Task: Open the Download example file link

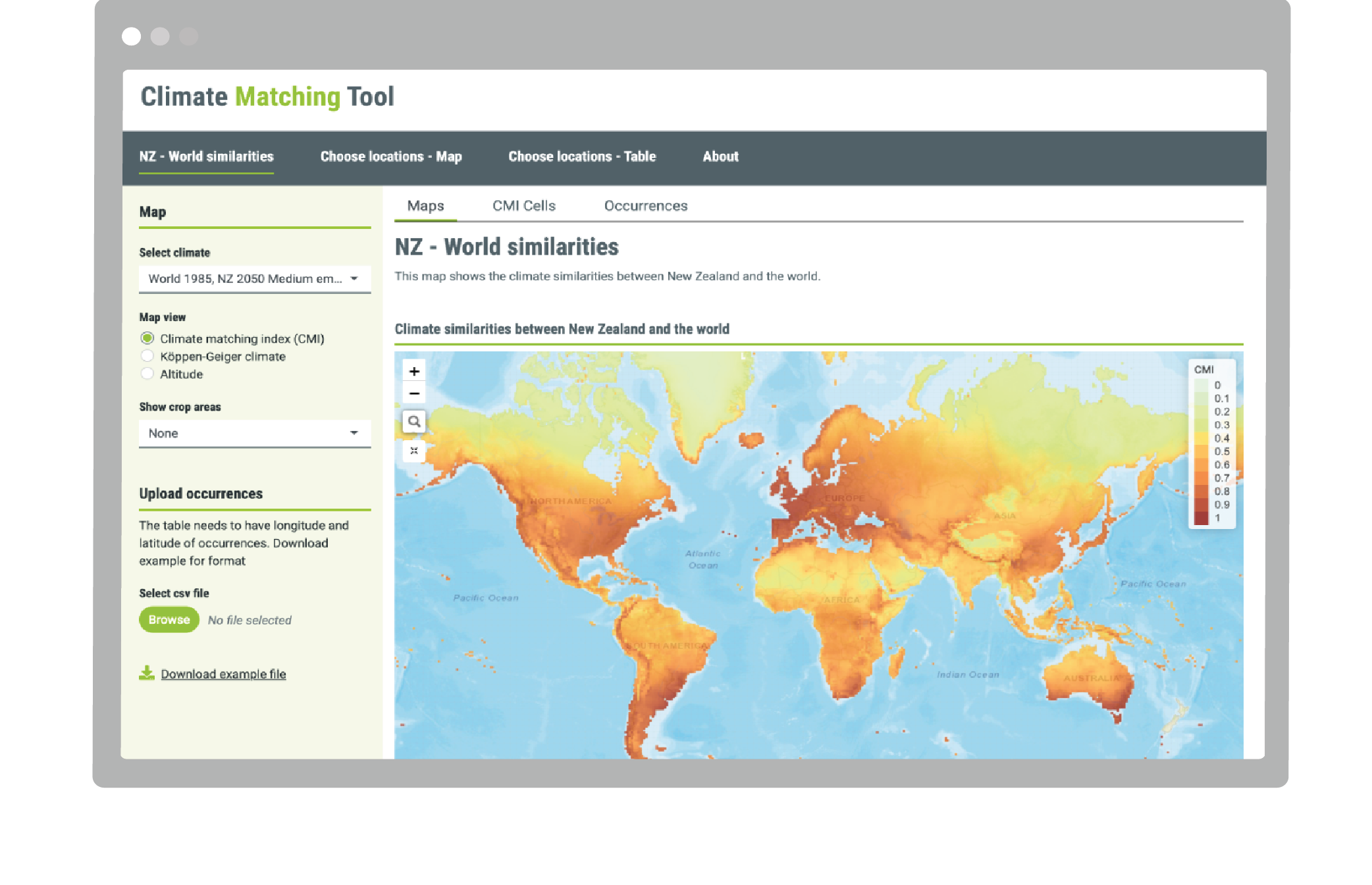Action: click(x=223, y=674)
